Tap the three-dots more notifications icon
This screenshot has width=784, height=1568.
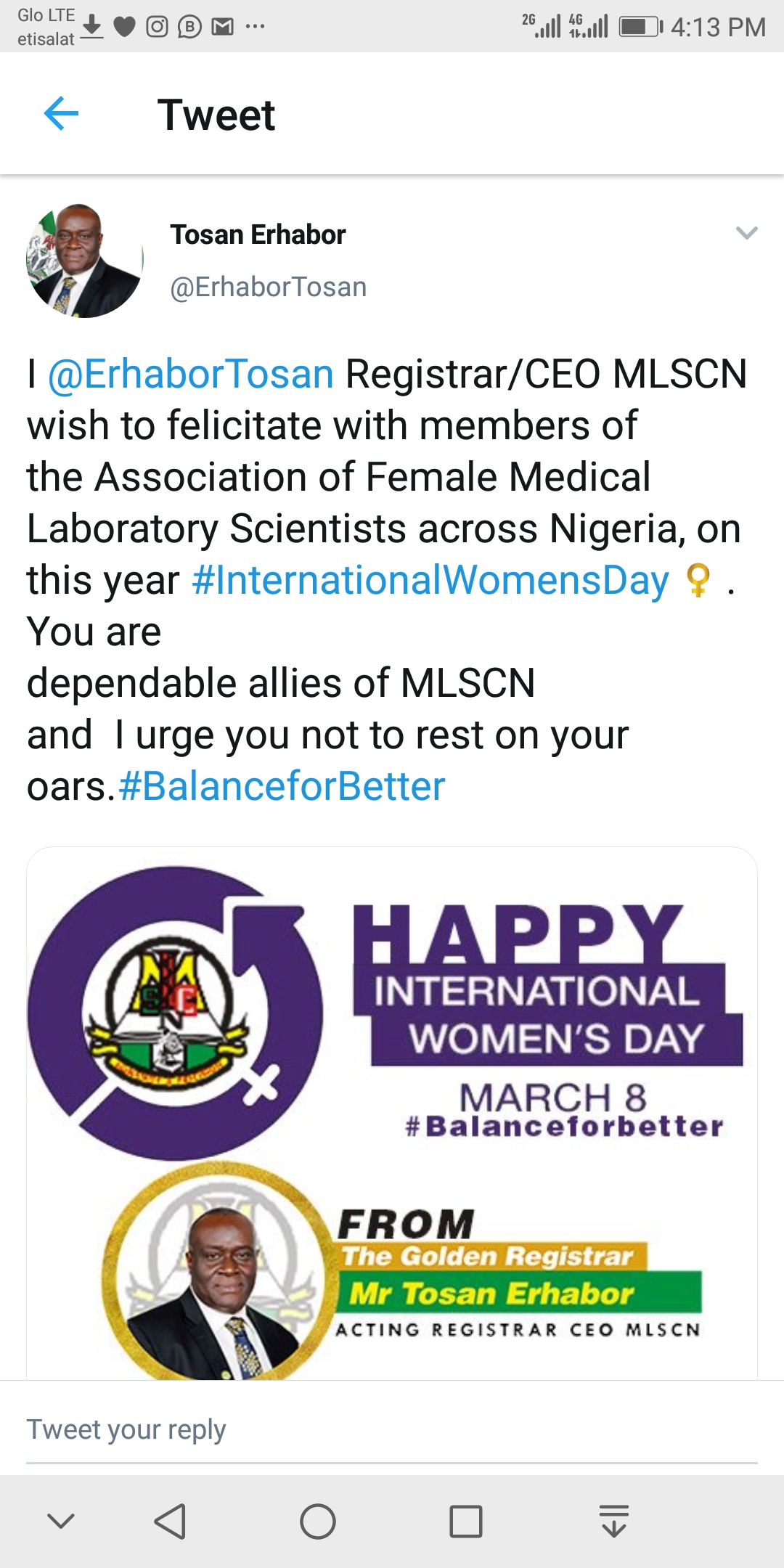(x=255, y=27)
